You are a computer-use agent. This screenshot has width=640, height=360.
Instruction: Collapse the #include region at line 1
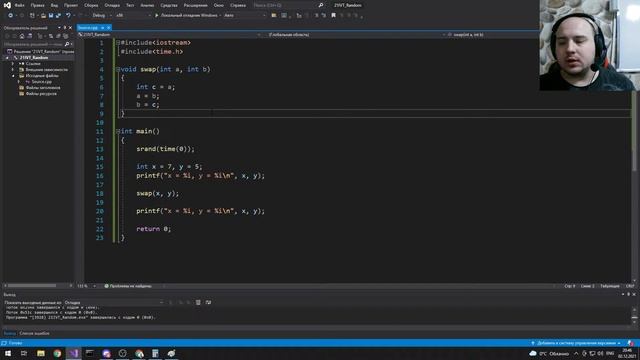pyautogui.click(x=118, y=42)
